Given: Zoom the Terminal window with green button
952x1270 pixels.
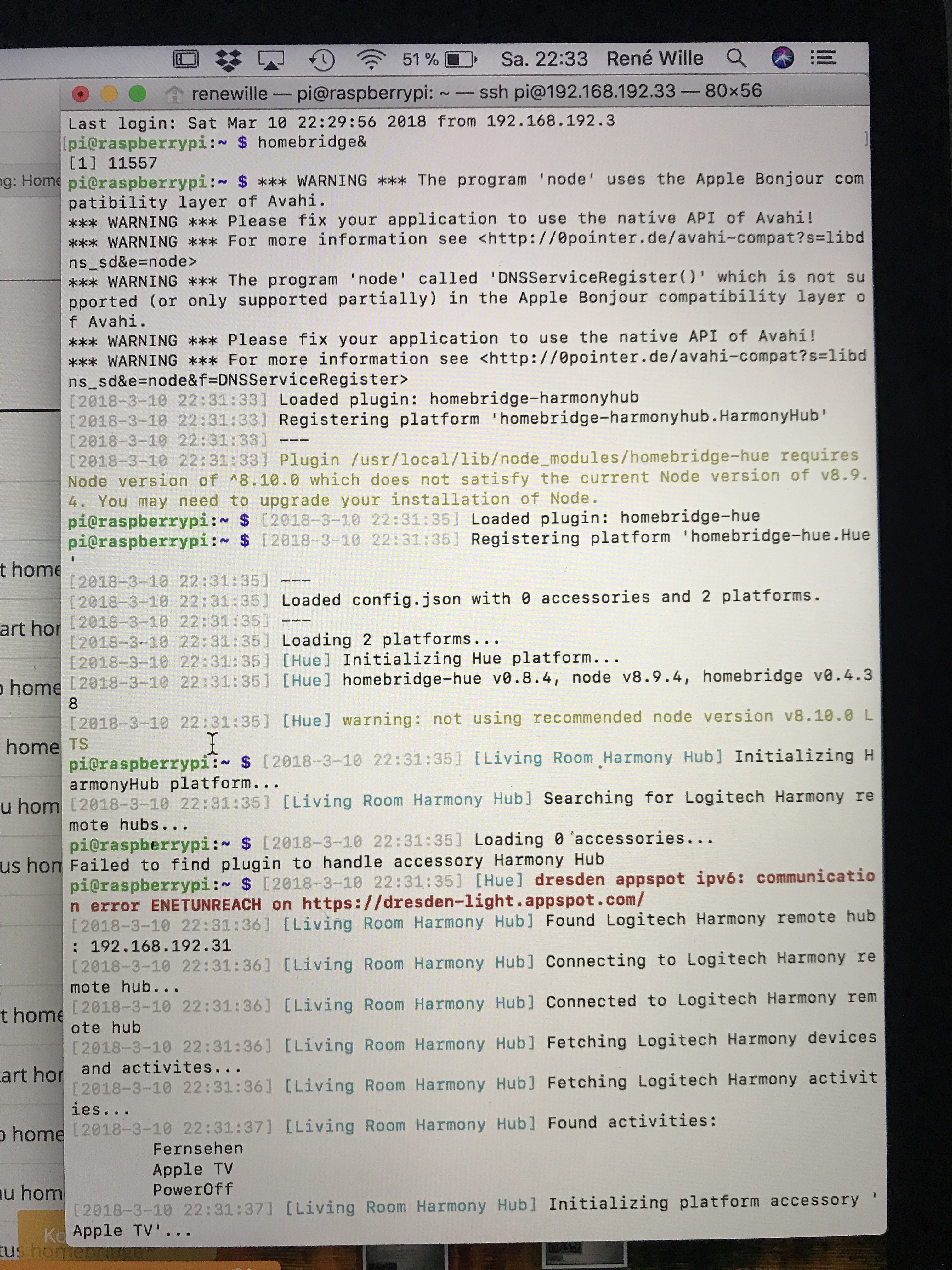Looking at the screenshot, I should (x=137, y=94).
